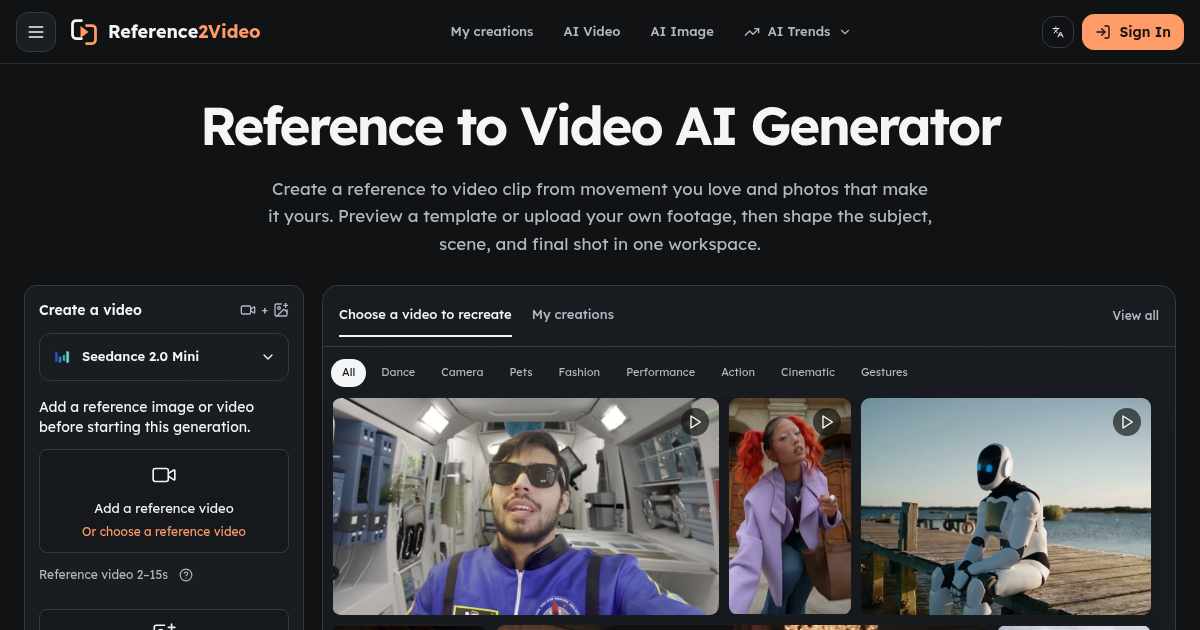This screenshot has height=630, width=1200.
Task: Click the Seedance model bars icon
Action: (x=62, y=357)
